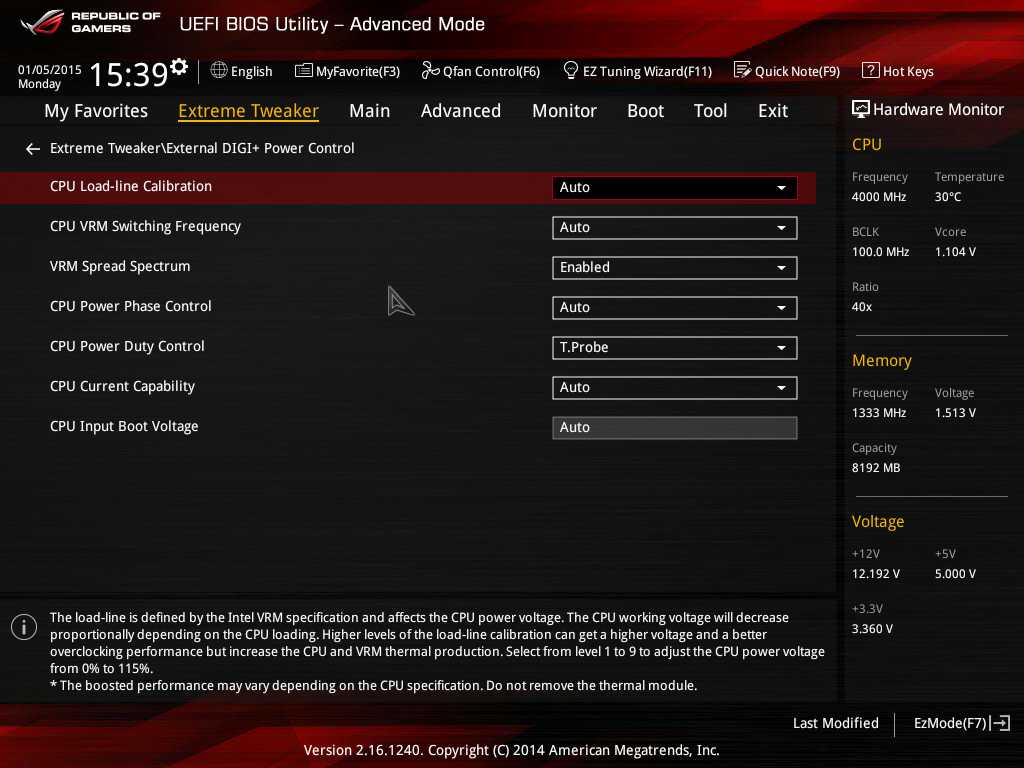Change the VRM Spread Spectrum Enabled setting
Screen dimensions: 1024x768
pyautogui.click(x=674, y=268)
